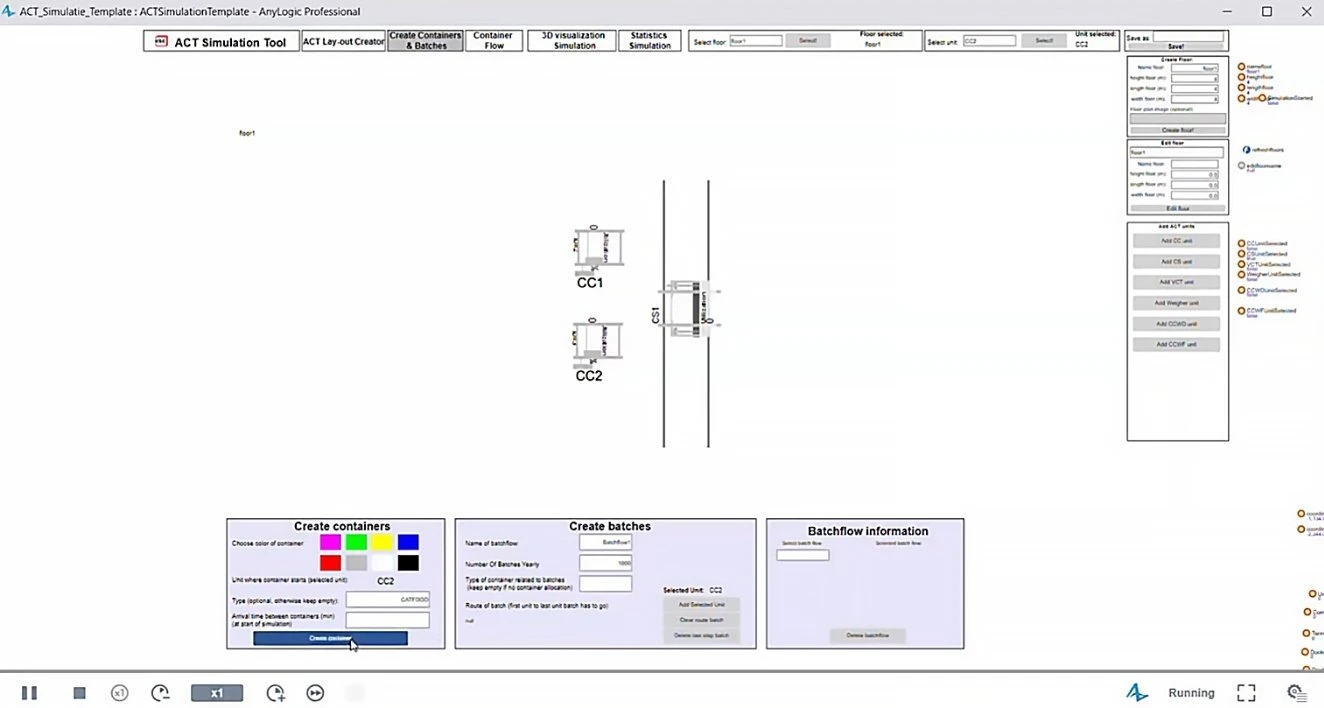
Task: Open the Select floor combo box
Action: pyautogui.click(x=755, y=41)
